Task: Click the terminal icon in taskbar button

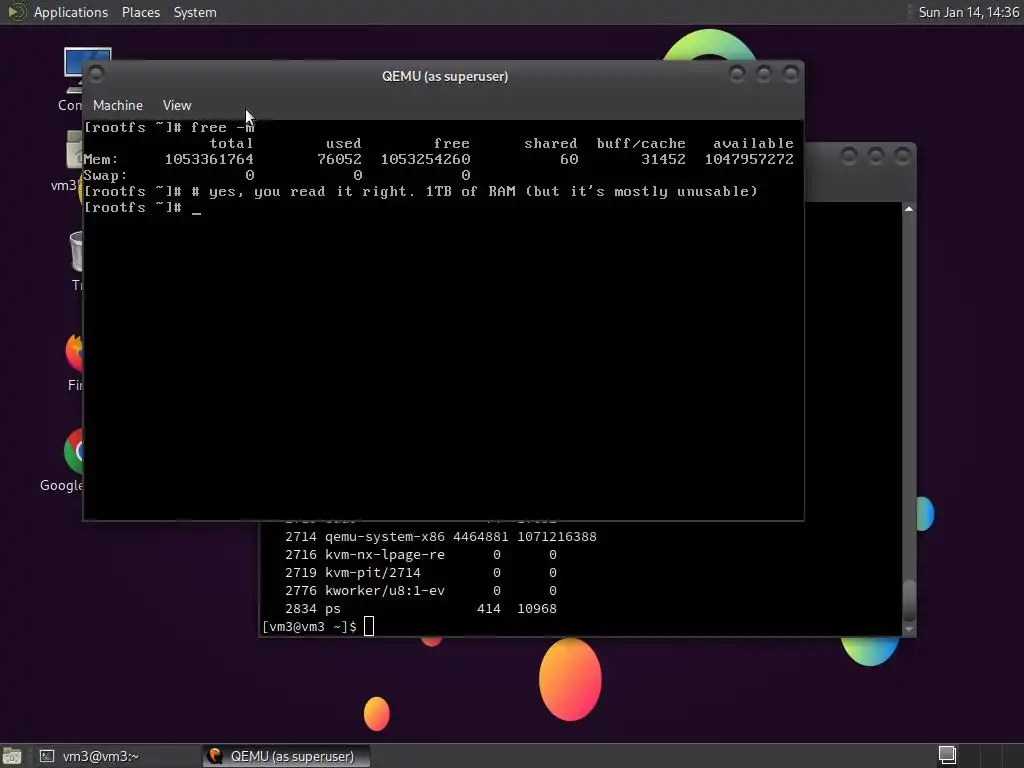Action: click(x=46, y=756)
